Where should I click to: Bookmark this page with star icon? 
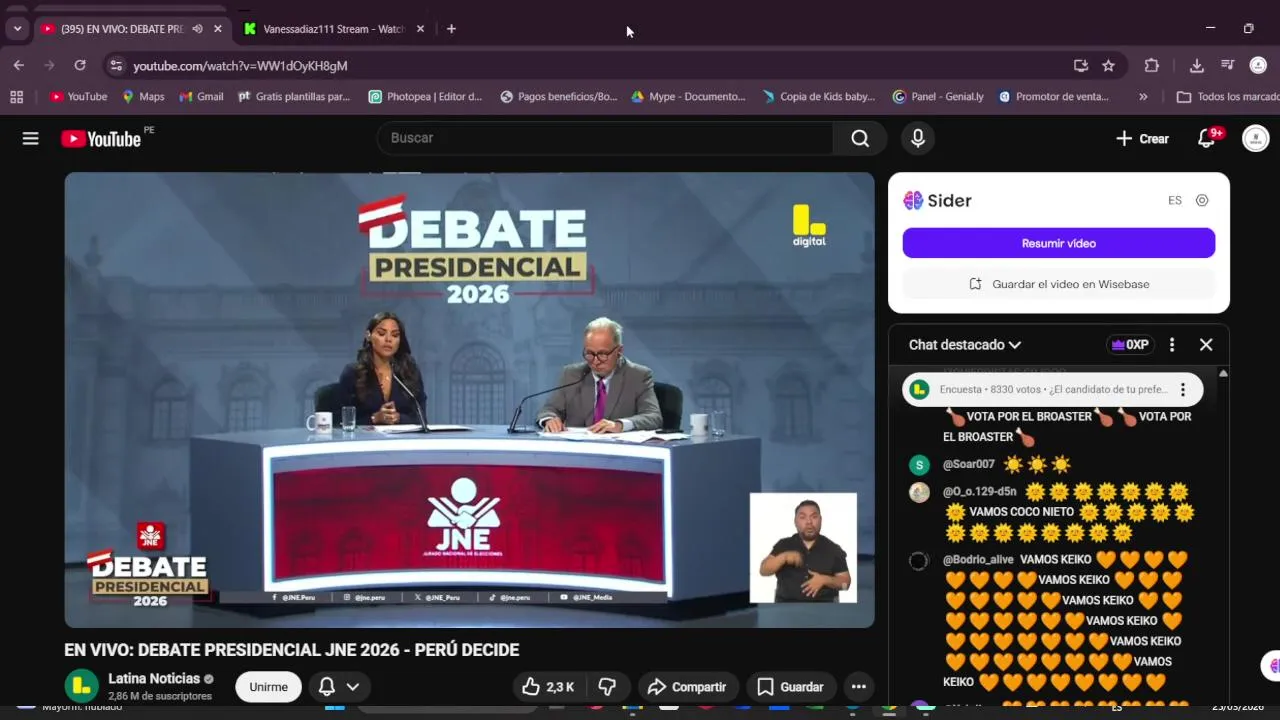(x=1108, y=66)
